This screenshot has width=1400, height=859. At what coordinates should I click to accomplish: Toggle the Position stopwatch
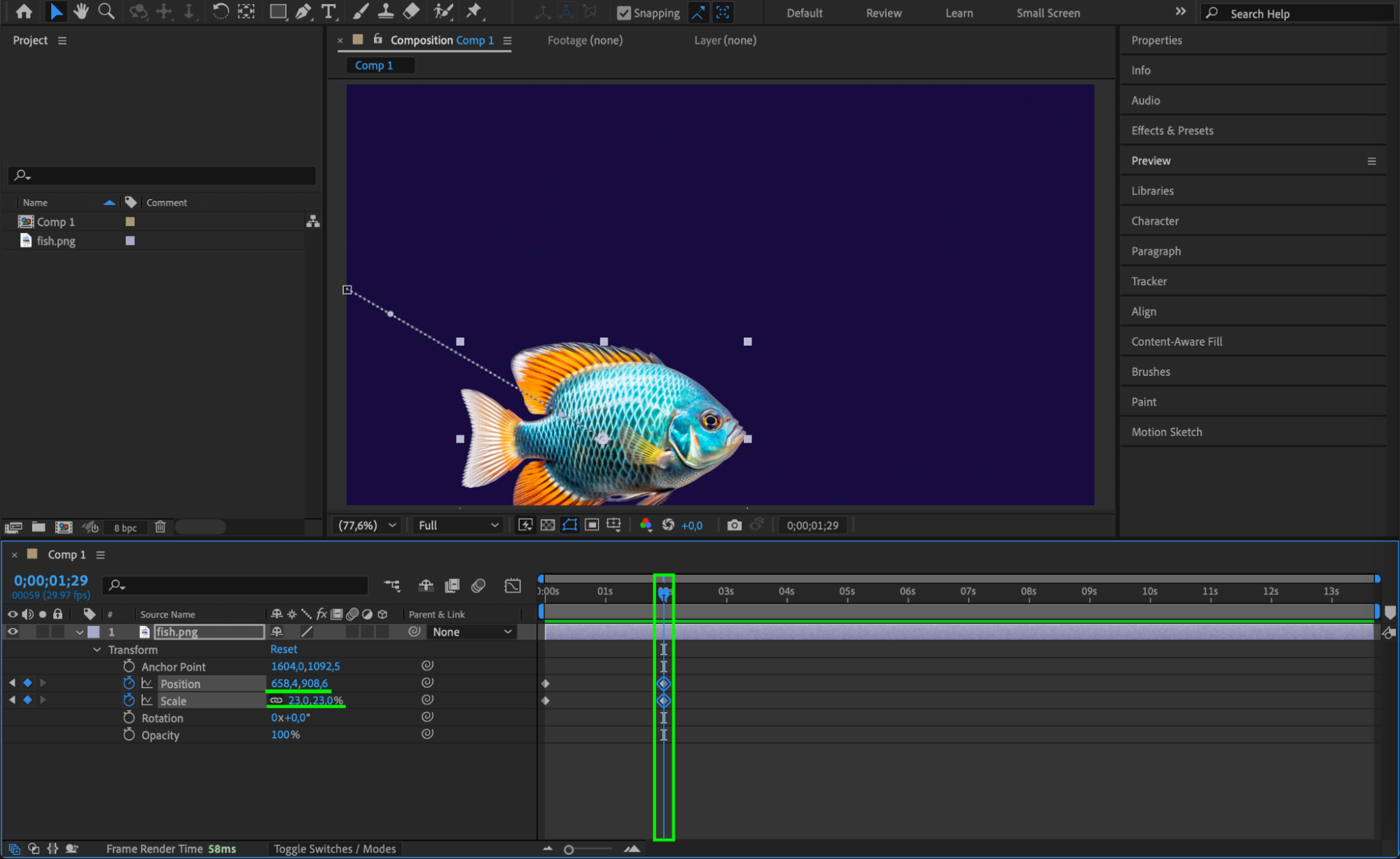129,683
